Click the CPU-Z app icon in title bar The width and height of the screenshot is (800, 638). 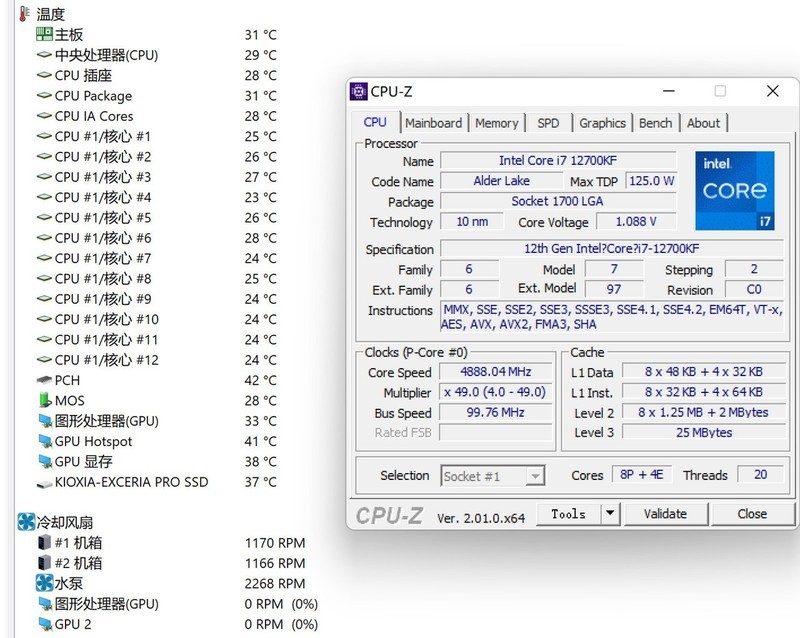point(359,92)
